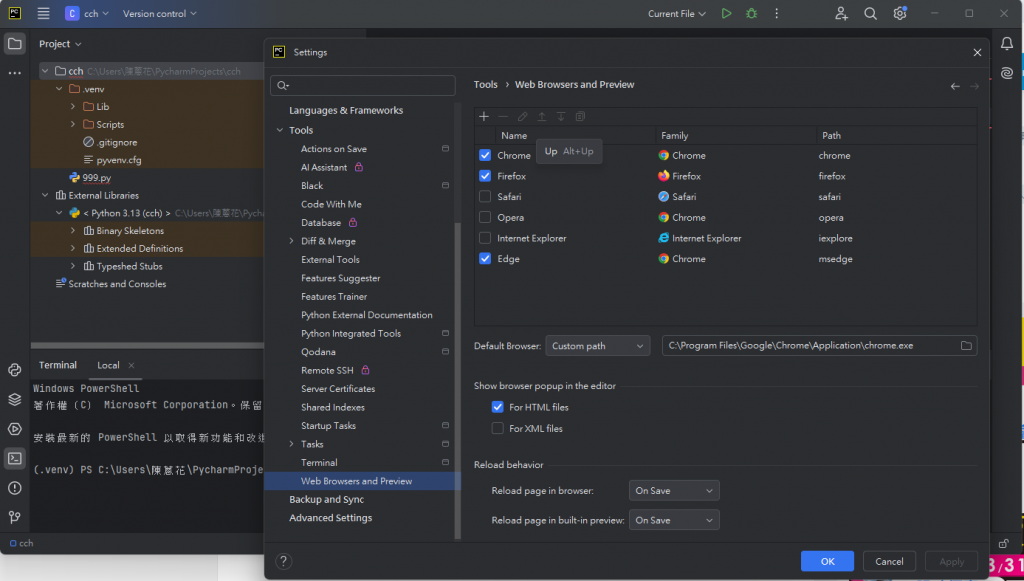Click the OK button
The height and width of the screenshot is (581, 1024).
tap(827, 561)
